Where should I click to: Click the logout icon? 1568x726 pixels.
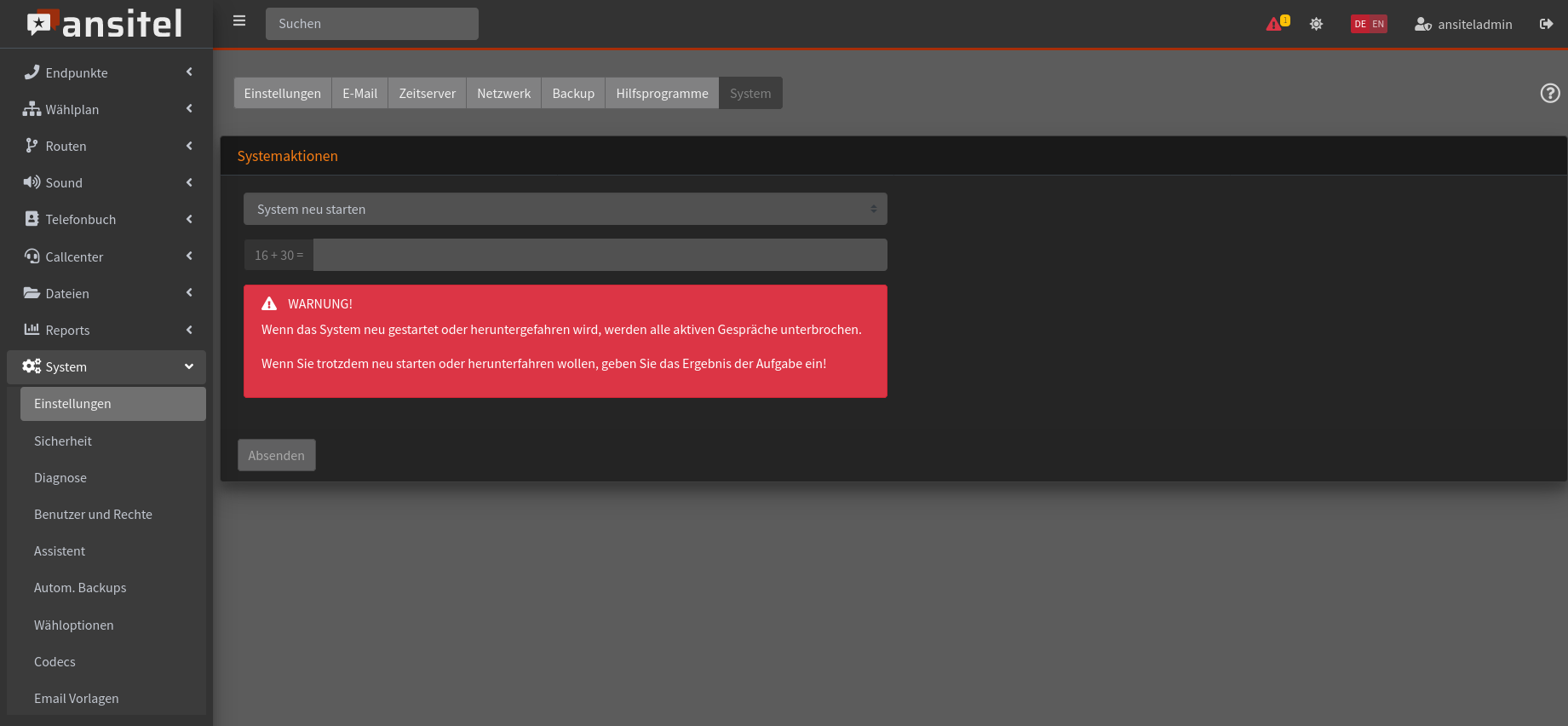(1546, 24)
